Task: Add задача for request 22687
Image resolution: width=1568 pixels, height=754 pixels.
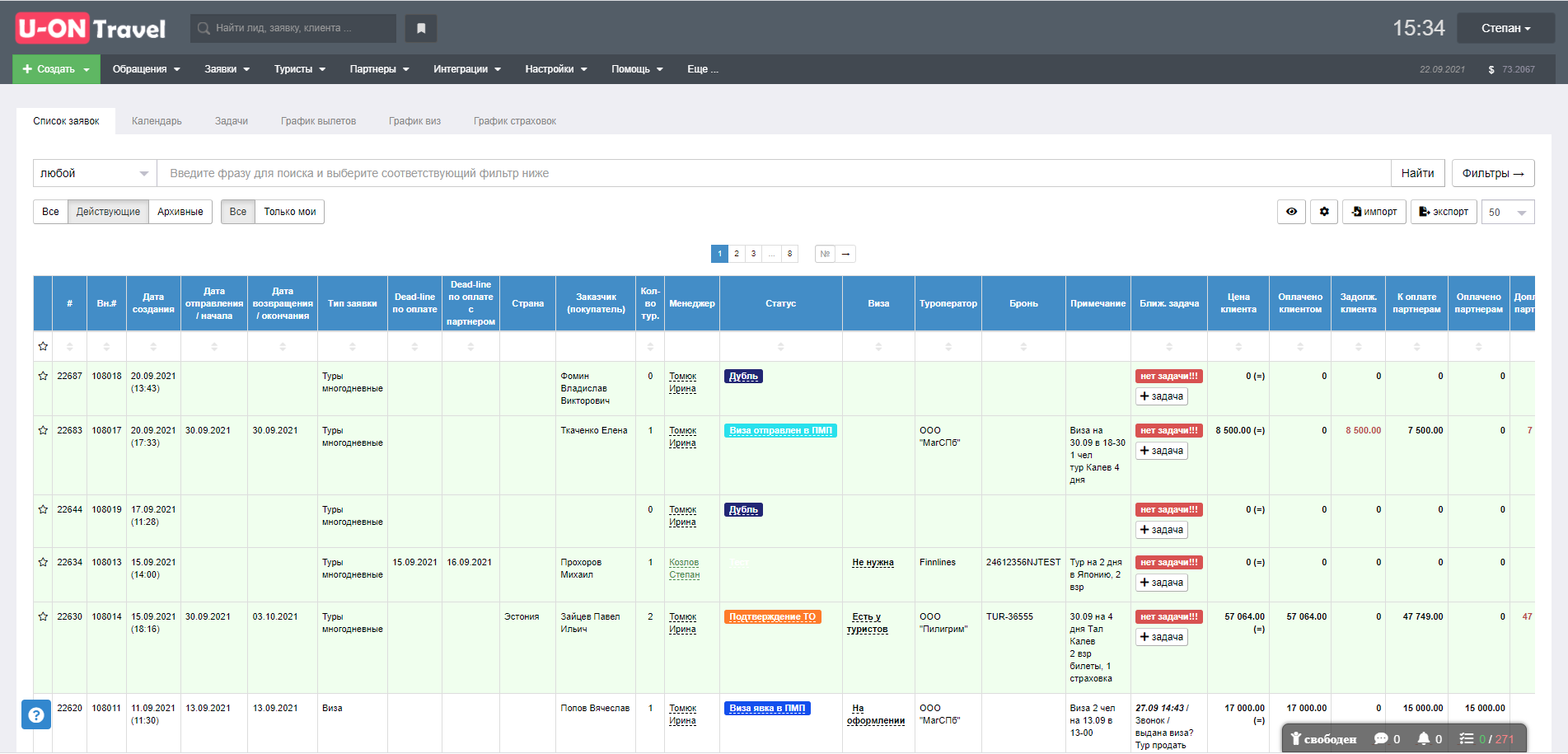Action: click(1161, 396)
